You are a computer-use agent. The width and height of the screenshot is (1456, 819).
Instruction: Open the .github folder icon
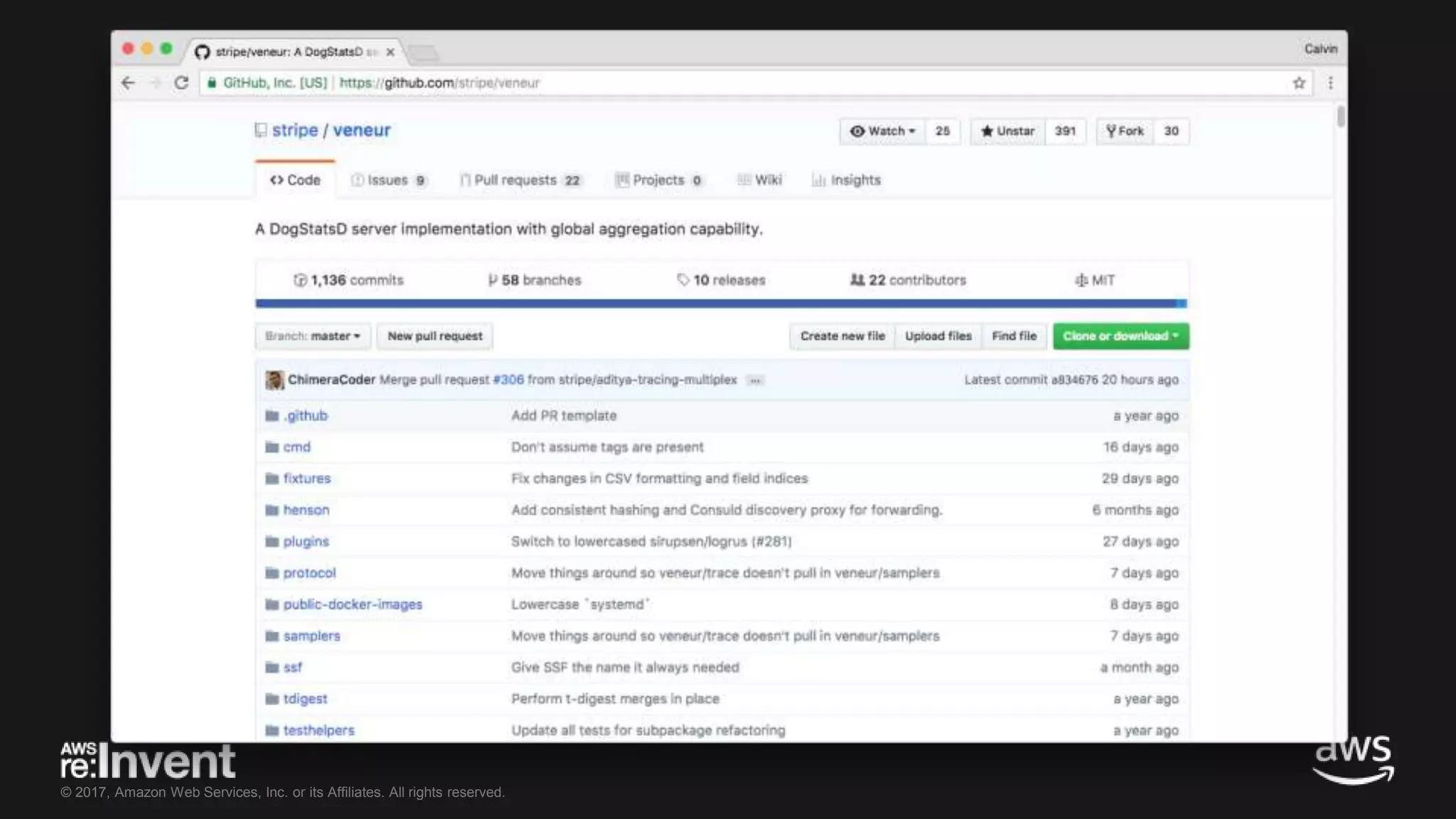tap(272, 416)
